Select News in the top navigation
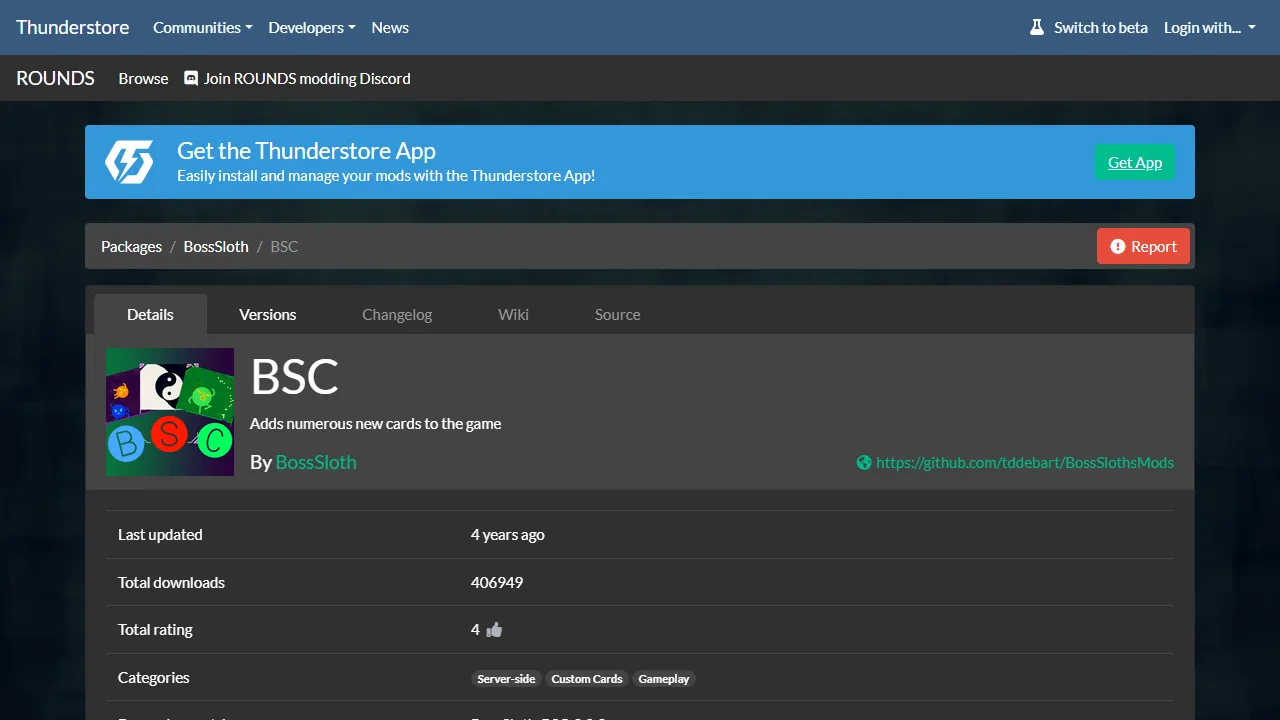Image resolution: width=1280 pixels, height=720 pixels. [389, 27]
